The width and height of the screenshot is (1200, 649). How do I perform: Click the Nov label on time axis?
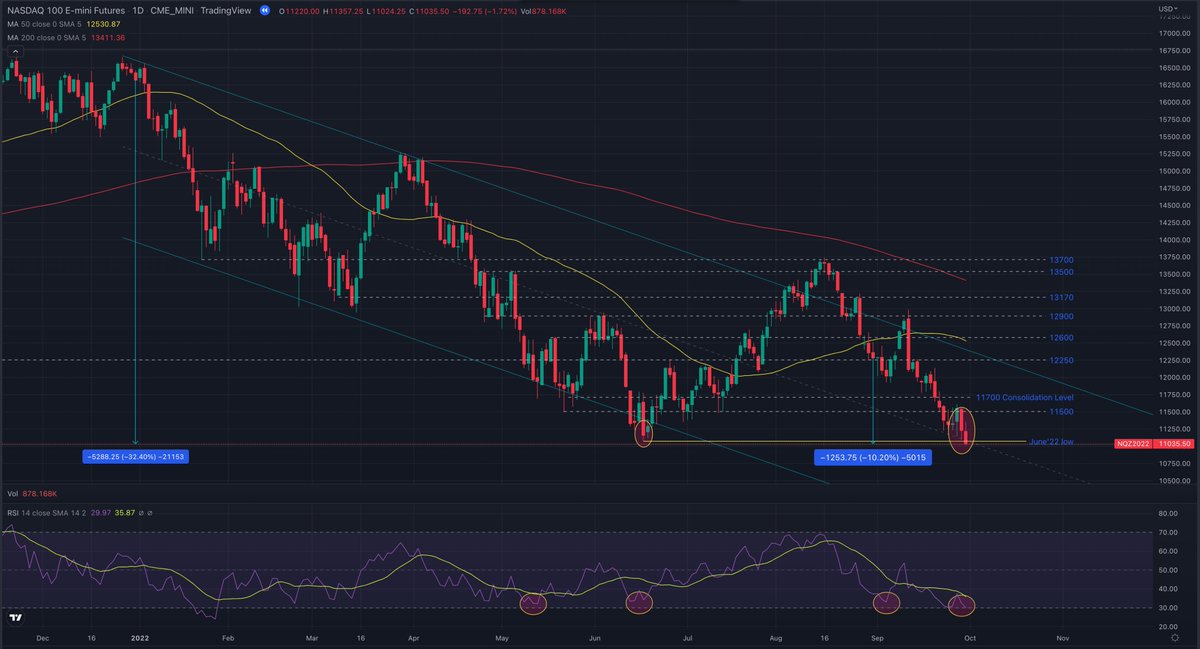[x=1062, y=636]
